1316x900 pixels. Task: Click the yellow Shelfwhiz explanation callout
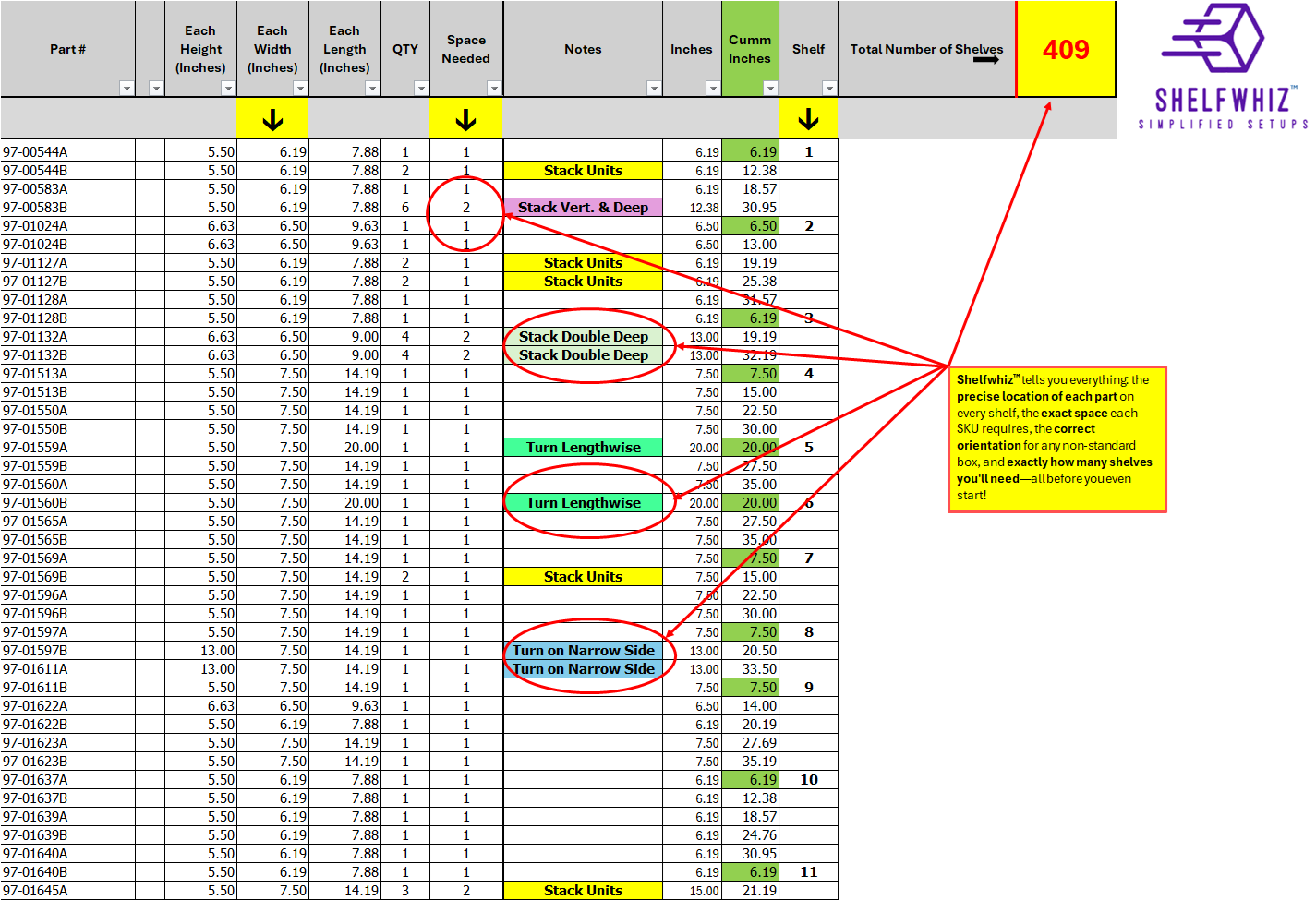[x=1056, y=440]
